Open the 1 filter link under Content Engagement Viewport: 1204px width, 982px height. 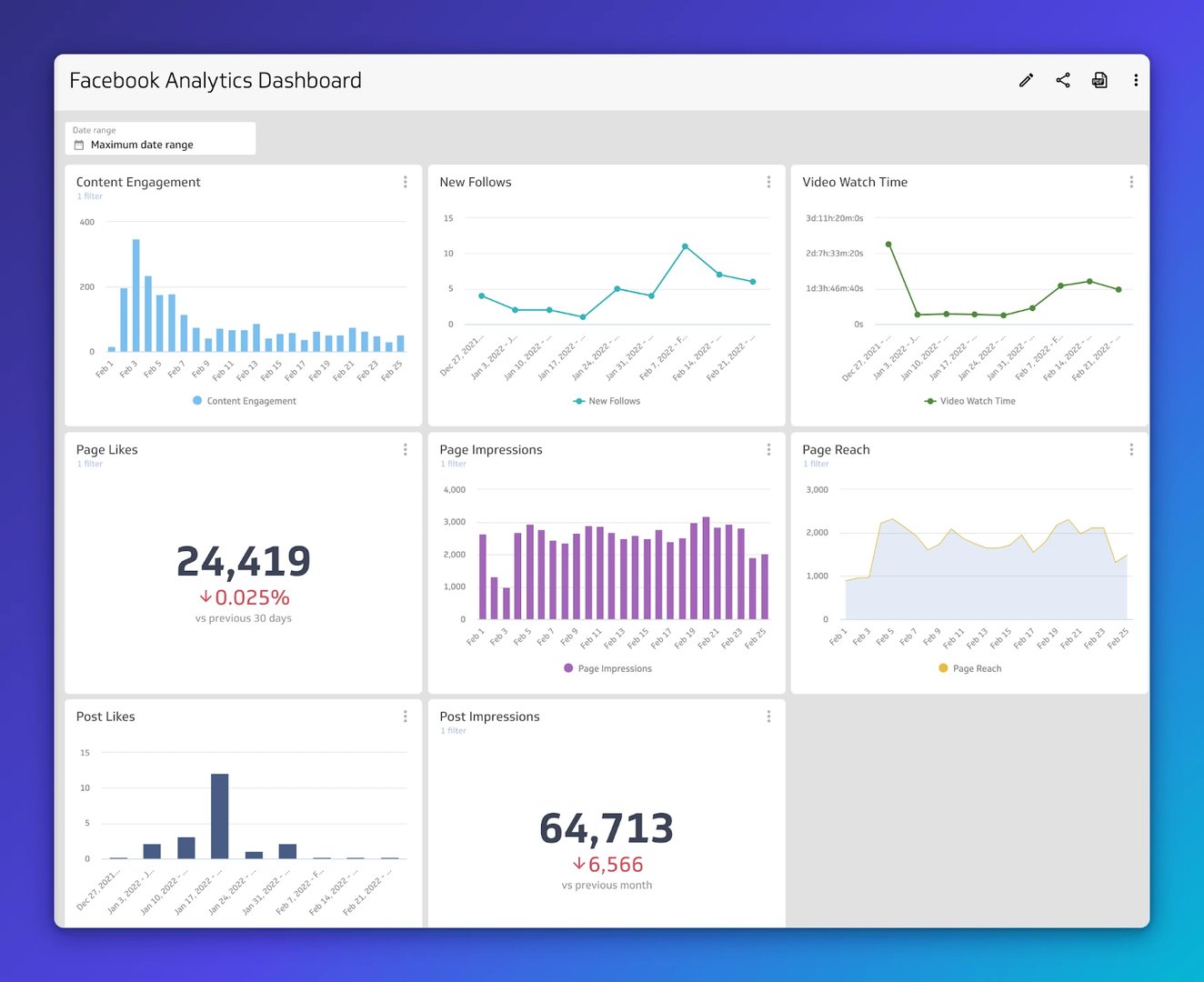pos(90,196)
